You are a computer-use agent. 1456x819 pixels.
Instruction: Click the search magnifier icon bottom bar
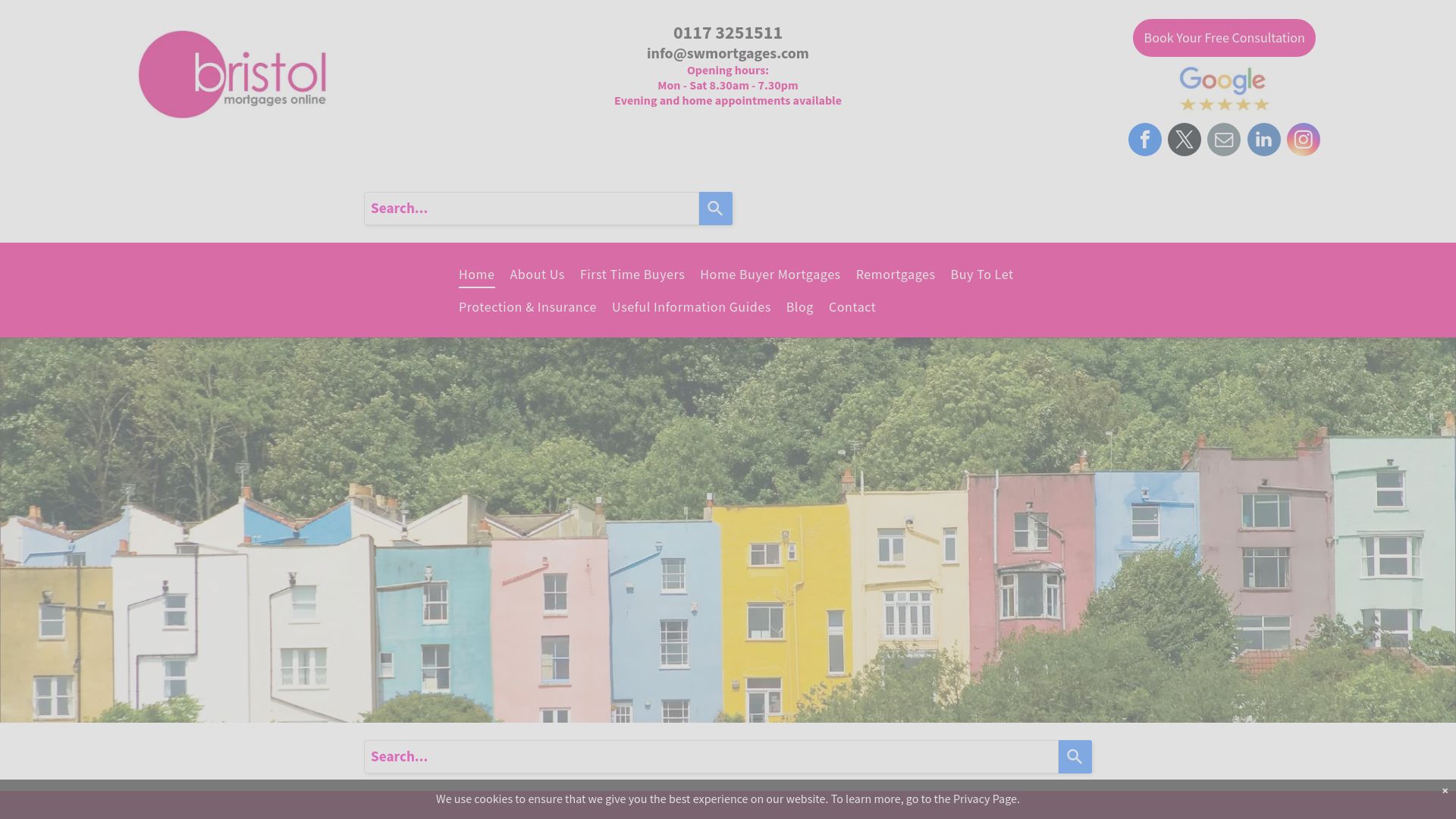point(1075,756)
